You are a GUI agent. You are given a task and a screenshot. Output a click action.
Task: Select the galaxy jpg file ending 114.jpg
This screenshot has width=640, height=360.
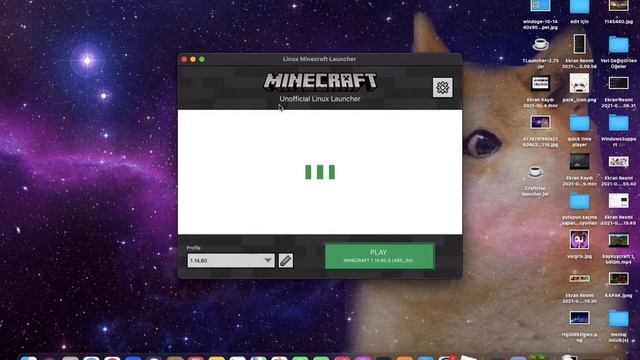[x=540, y=122]
